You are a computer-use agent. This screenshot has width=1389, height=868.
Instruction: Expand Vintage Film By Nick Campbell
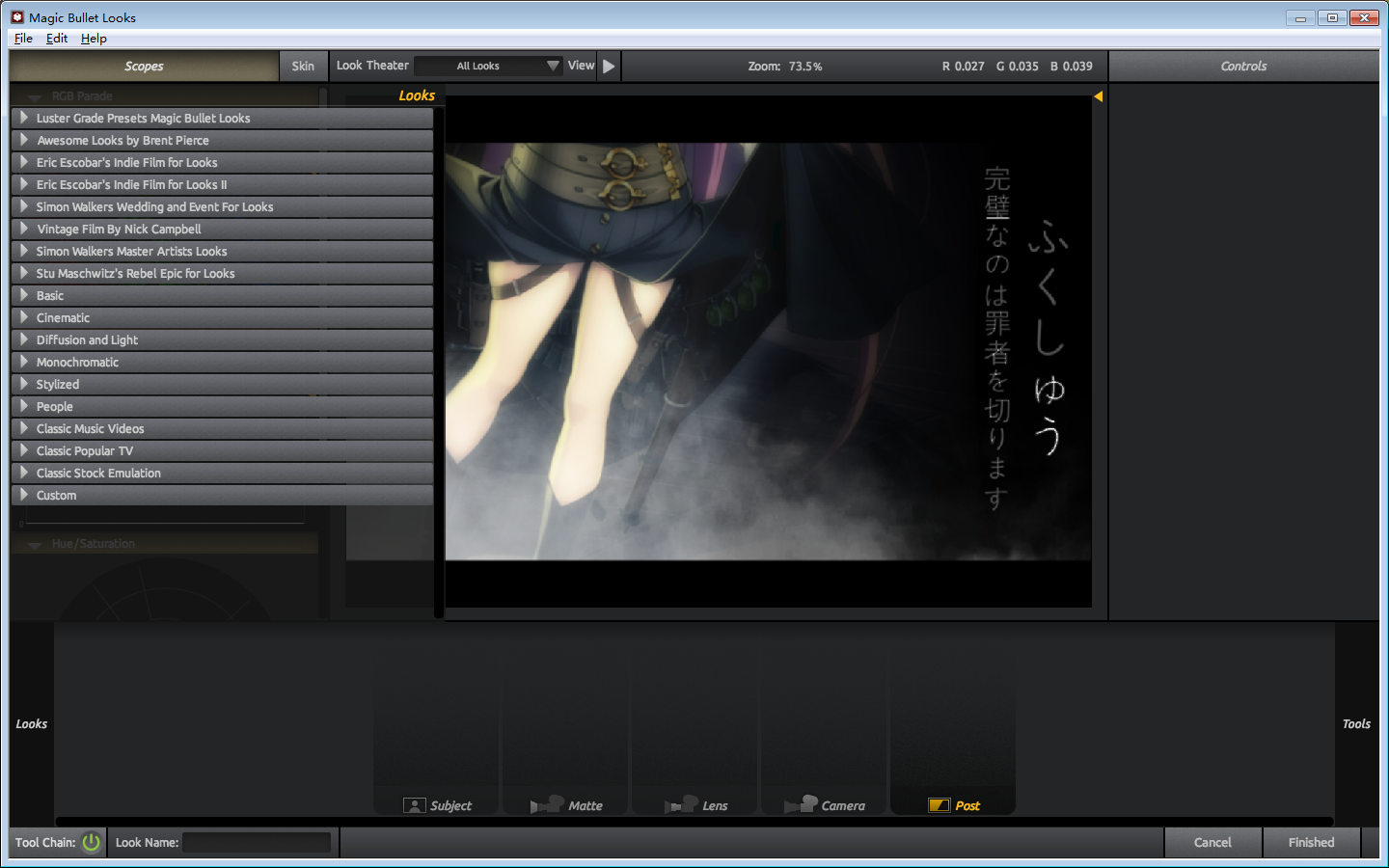coord(222,229)
